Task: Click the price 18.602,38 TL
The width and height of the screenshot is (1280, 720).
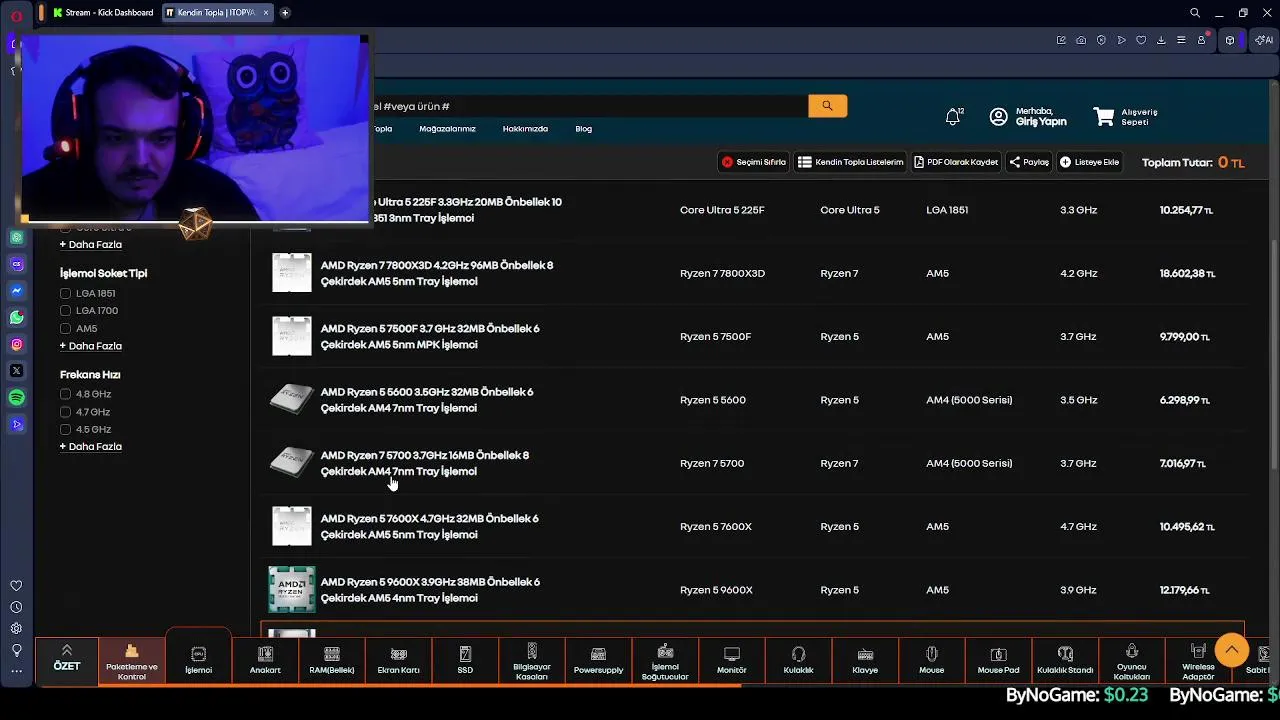Action: point(1187,274)
